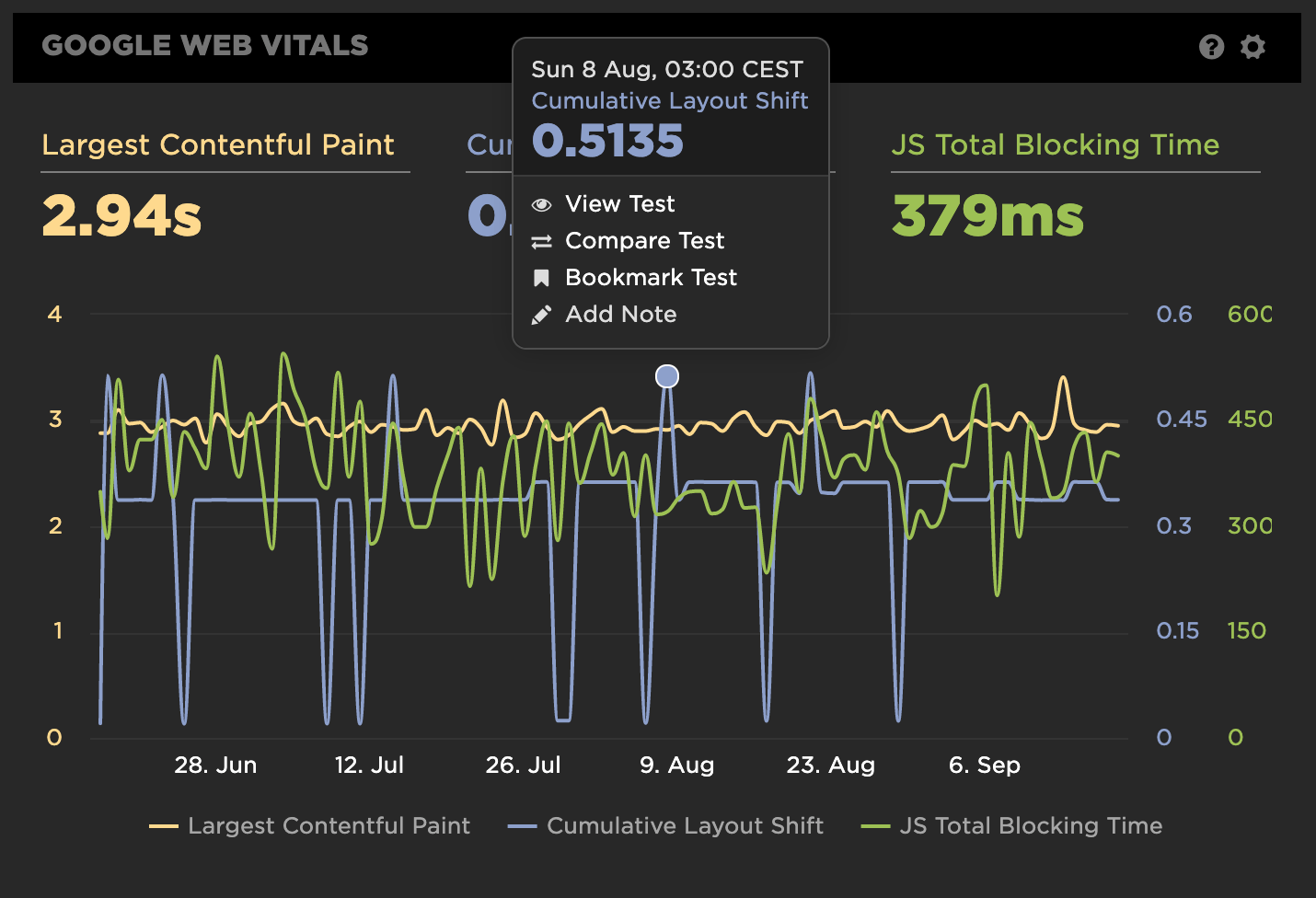Click the 28. Jun axis label

click(x=215, y=766)
